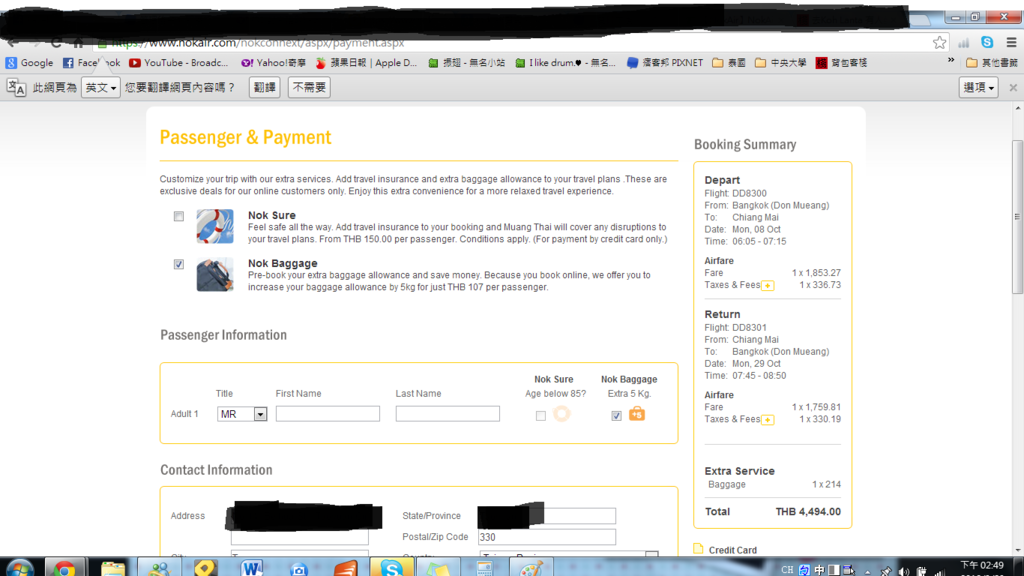This screenshot has width=1024, height=576.
Task: Click the volume icon in system tray
Action: [904, 571]
